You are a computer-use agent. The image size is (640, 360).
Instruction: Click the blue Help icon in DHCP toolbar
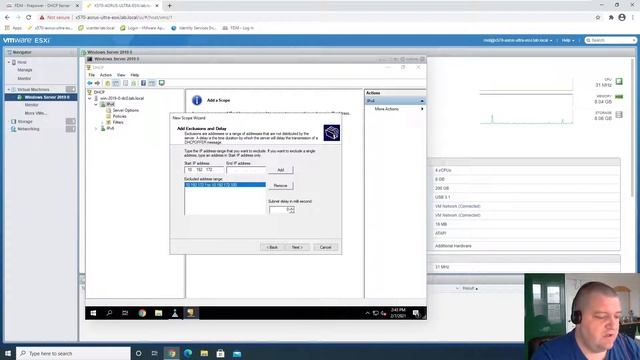(x=143, y=83)
